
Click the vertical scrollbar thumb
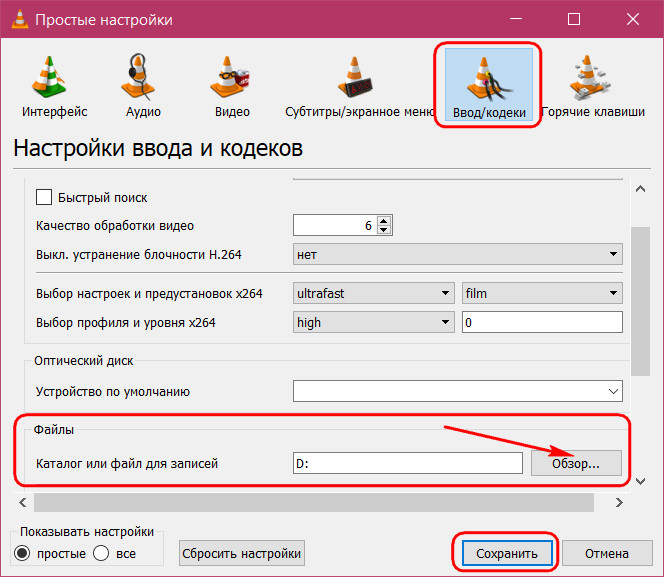coord(640,301)
